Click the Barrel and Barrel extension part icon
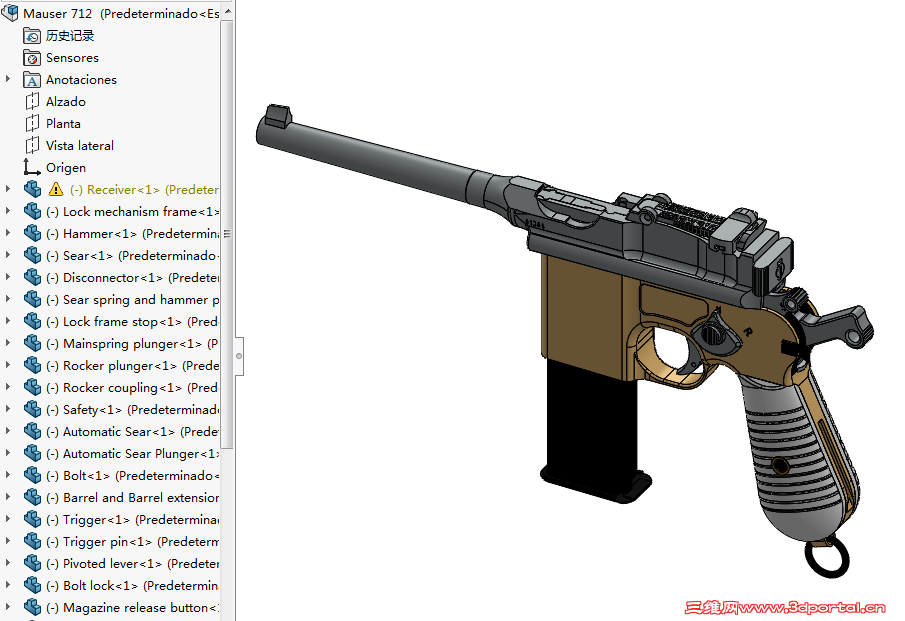The height and width of the screenshot is (621, 905). click(32, 497)
